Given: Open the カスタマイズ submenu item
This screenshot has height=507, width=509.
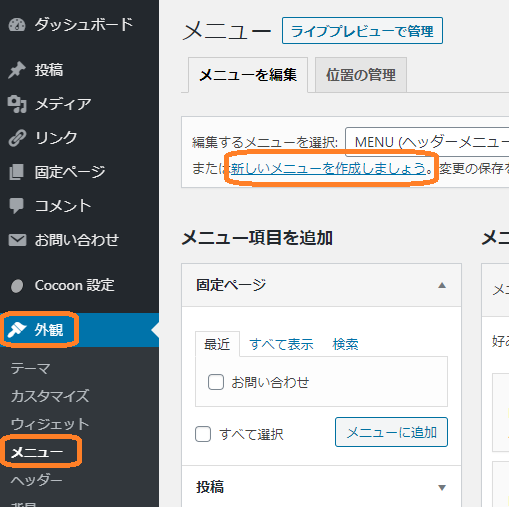Looking at the screenshot, I should [x=50, y=396].
